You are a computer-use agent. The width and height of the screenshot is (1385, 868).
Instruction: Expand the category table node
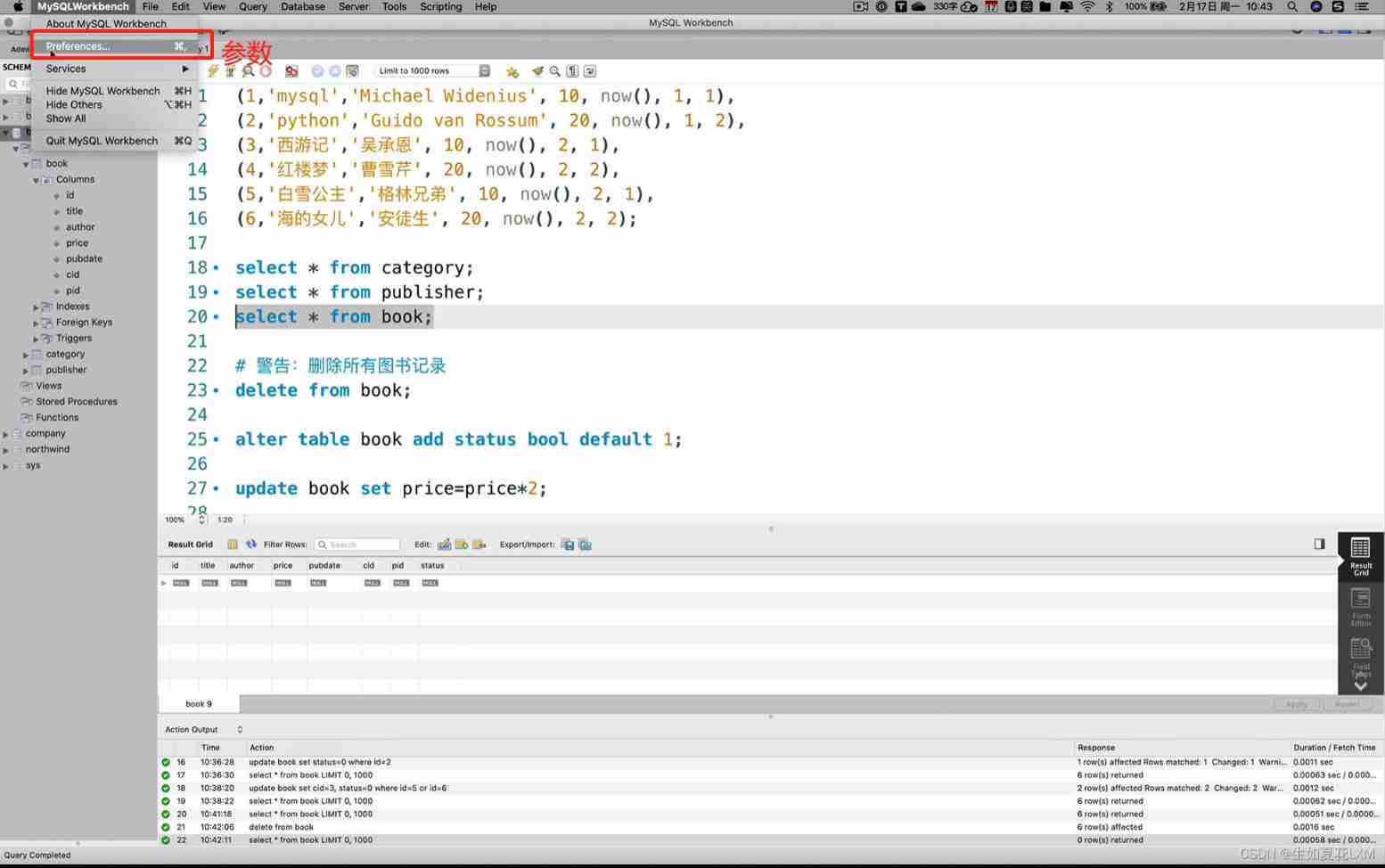26,355
